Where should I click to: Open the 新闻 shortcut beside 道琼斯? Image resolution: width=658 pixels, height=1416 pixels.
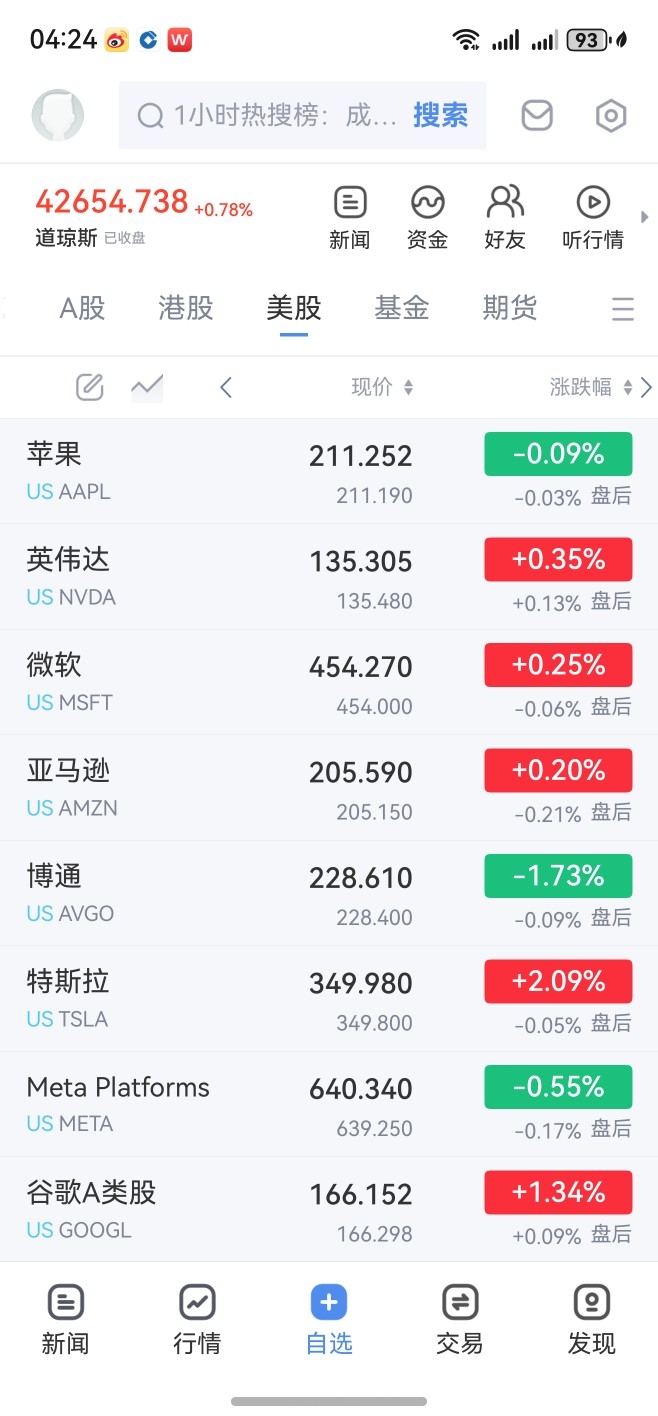(x=349, y=217)
